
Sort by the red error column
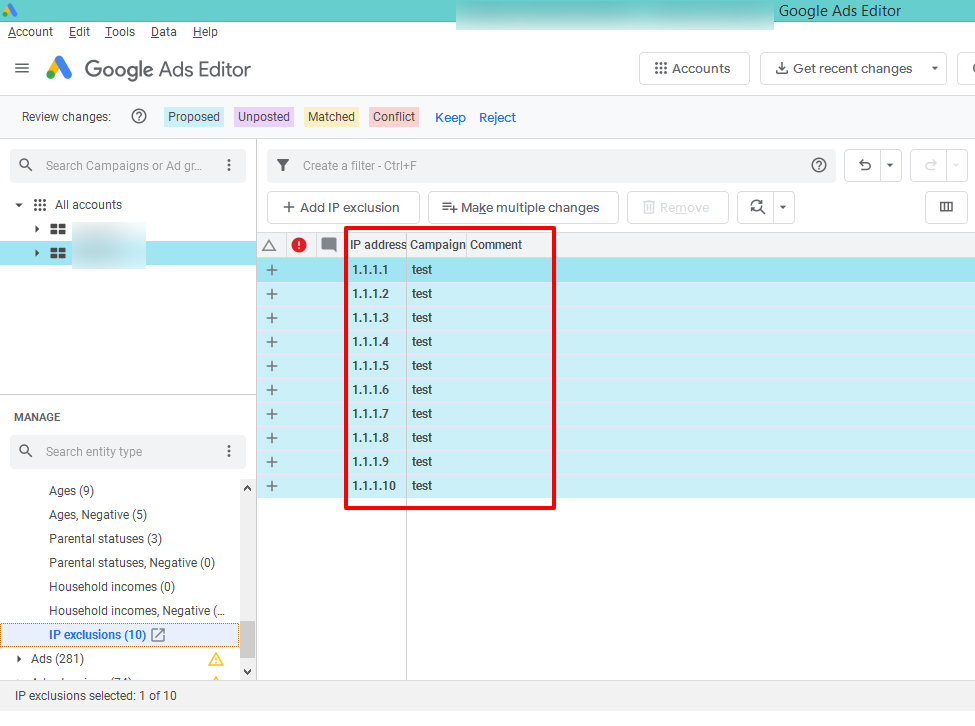299,245
